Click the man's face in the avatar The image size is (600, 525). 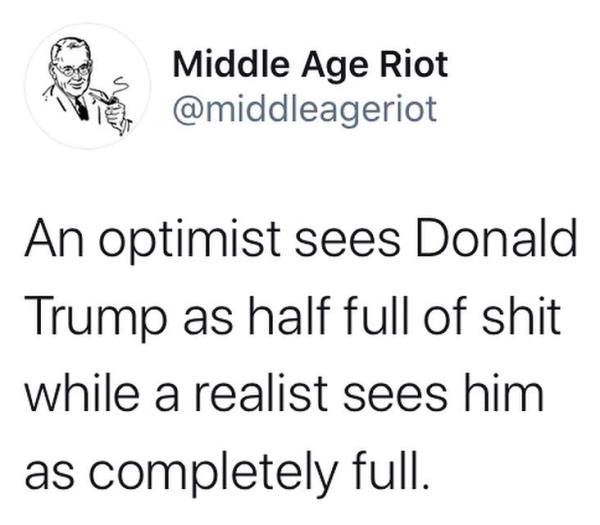click(72, 71)
